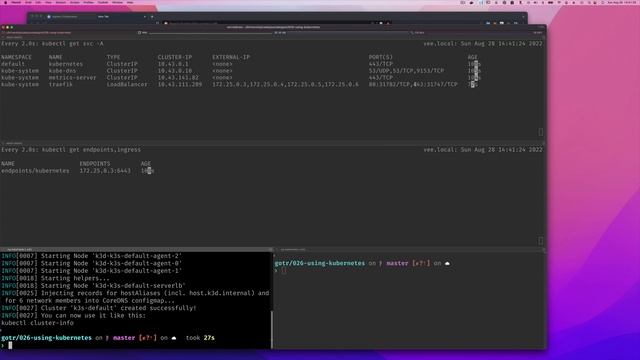
Task: Click the 'kubernetes' service name
Action: [x=66, y=64]
